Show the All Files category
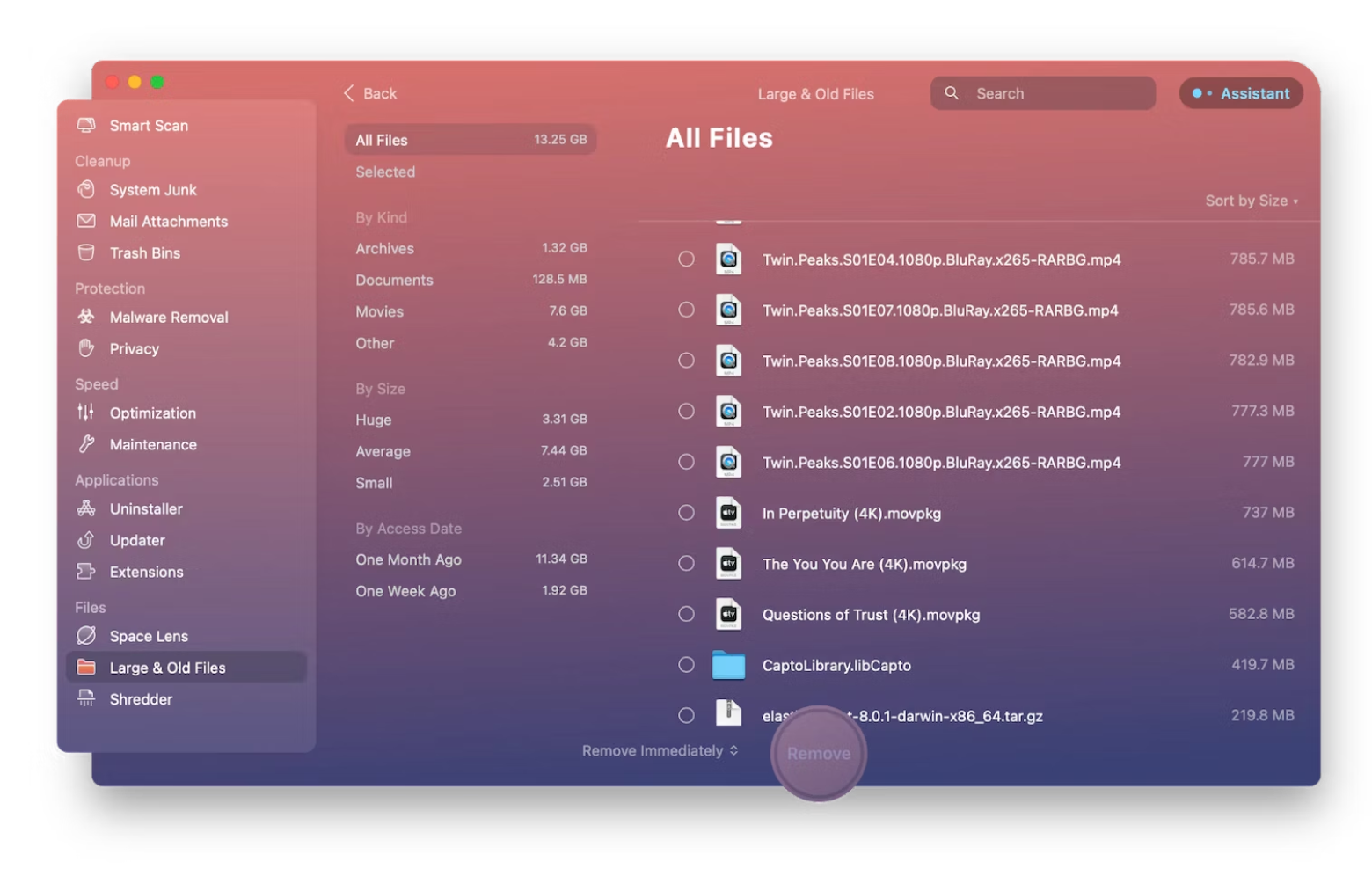 point(471,140)
